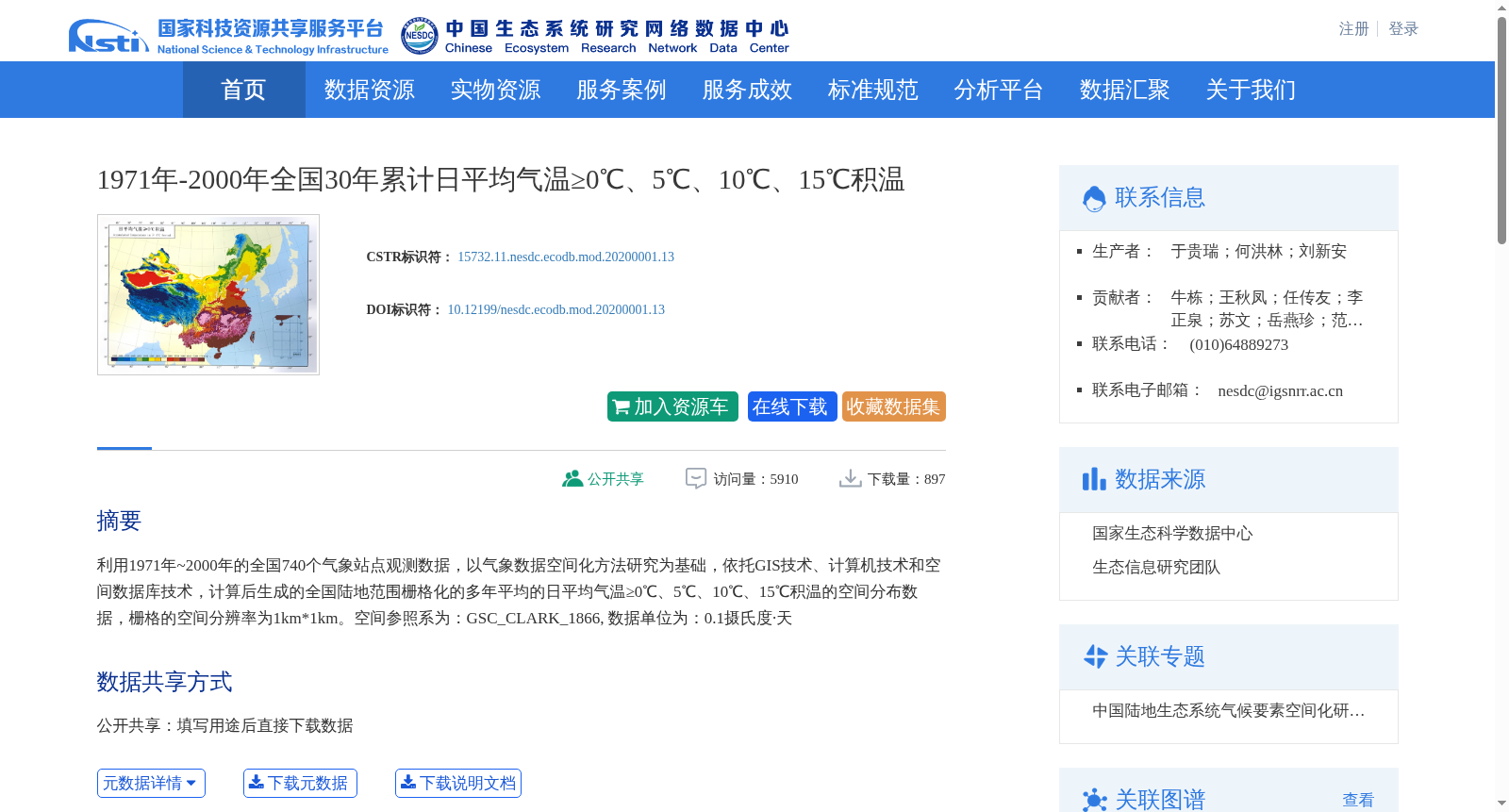
Task: Click the 下载量：897 text
Action: coord(906,479)
